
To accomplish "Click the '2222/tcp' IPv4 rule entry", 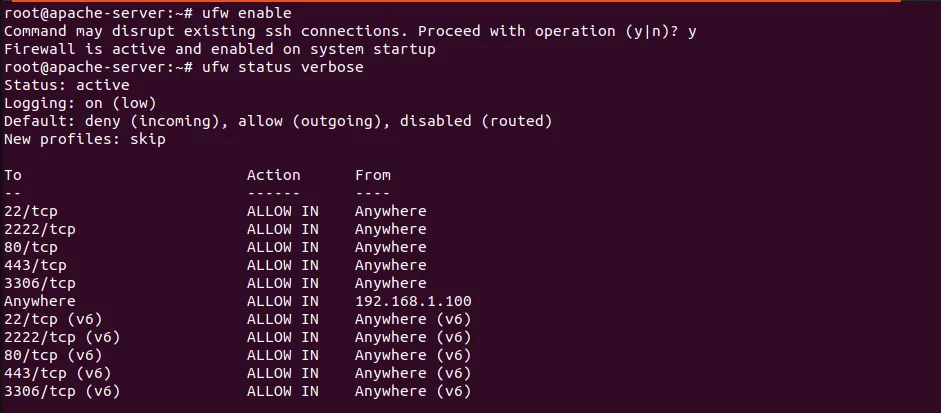I will coord(40,229).
